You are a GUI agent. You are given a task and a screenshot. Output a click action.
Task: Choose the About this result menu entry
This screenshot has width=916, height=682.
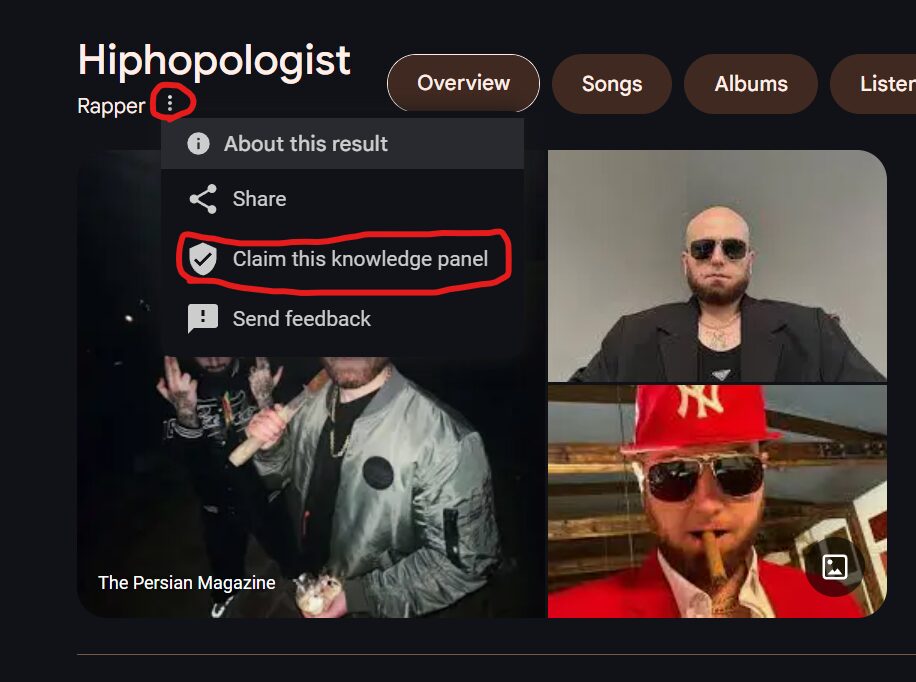(x=342, y=144)
